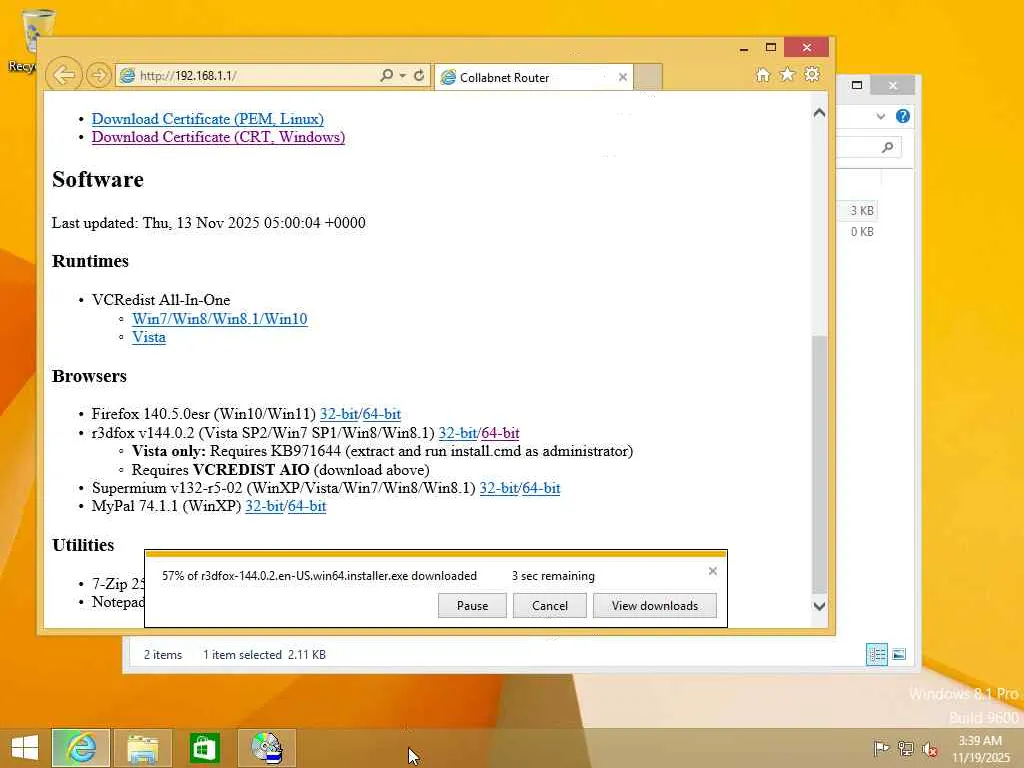Viewport: 1024px width, 768px height.
Task: Open the disc installer taskbar icon
Action: 266,748
